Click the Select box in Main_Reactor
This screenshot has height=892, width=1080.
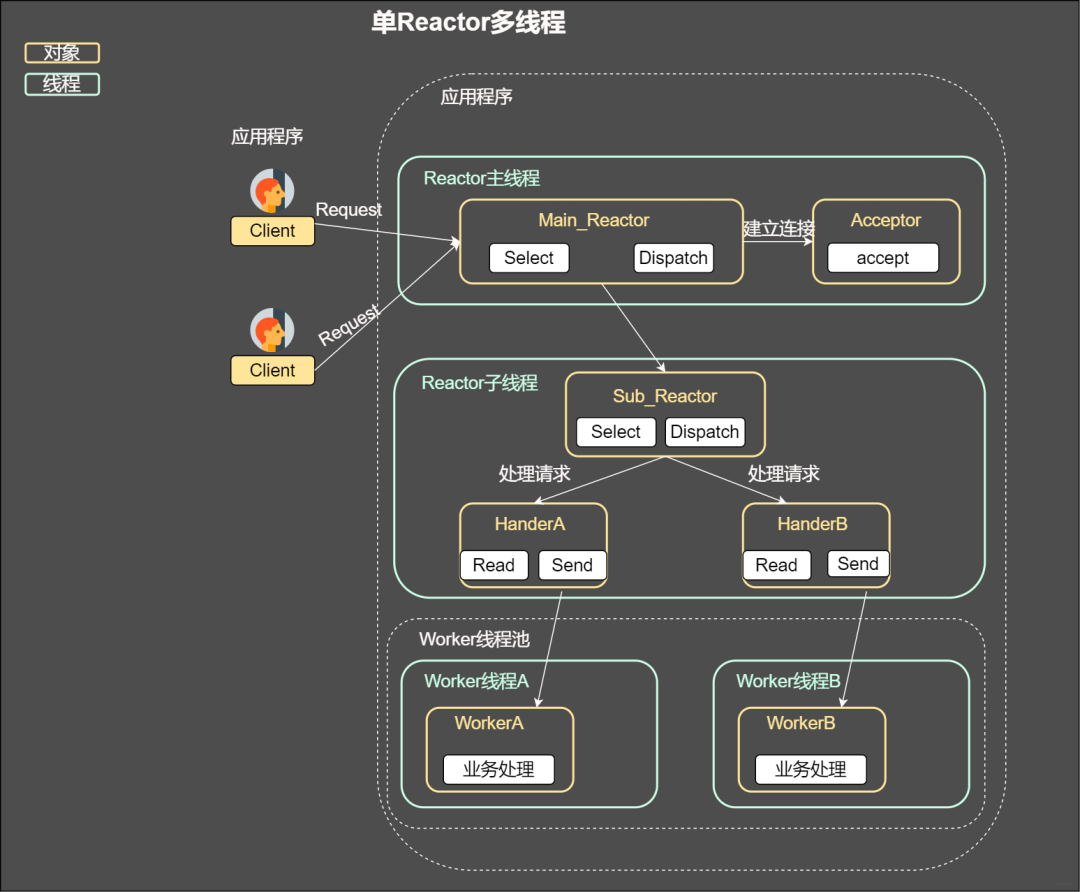(529, 258)
